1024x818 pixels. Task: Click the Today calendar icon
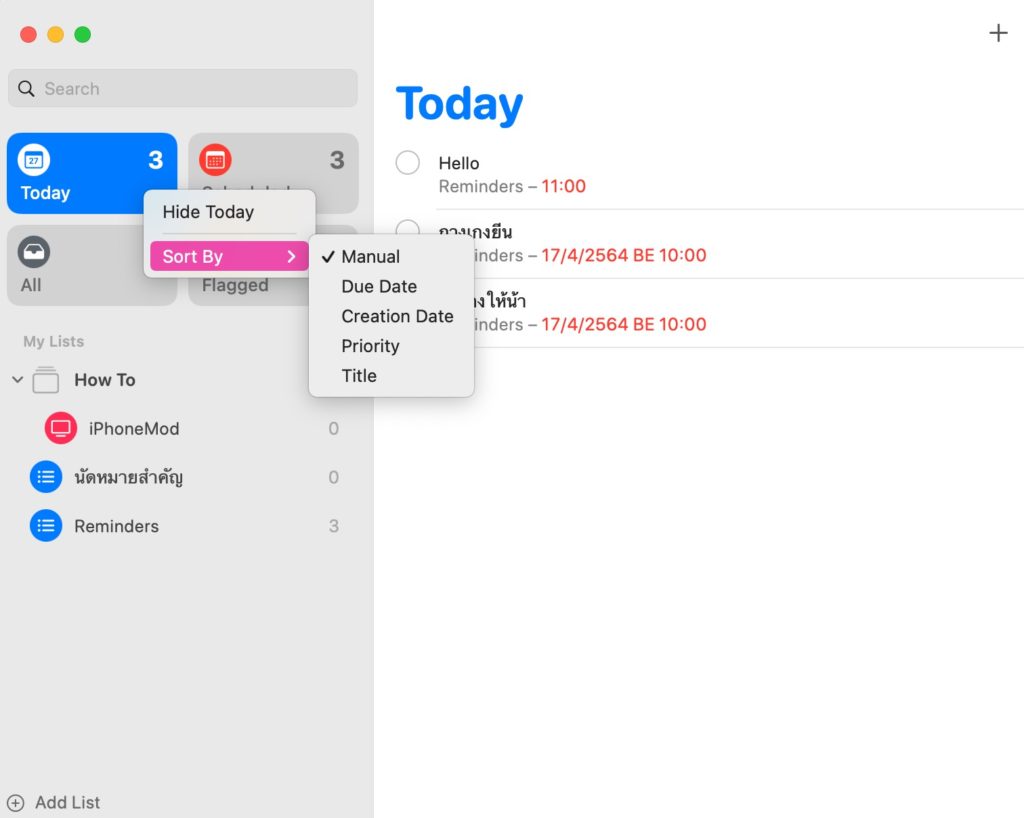(34, 160)
